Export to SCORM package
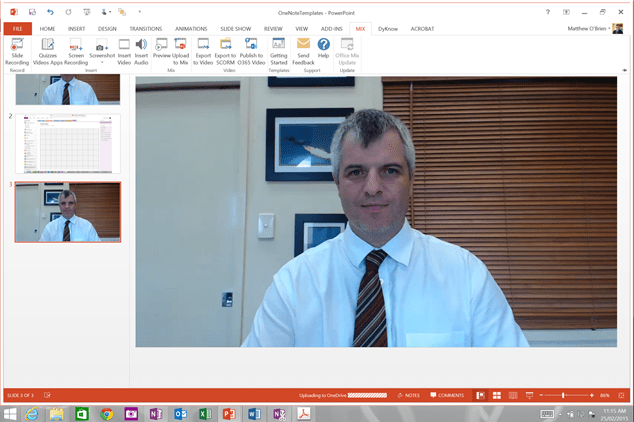This screenshot has height=422, width=634. [x=226, y=51]
